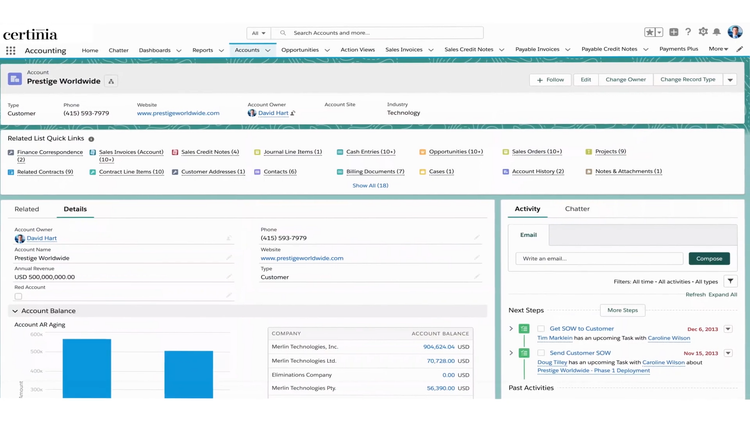750x422 pixels.
Task: Click the help question mark icon
Action: (x=688, y=32)
